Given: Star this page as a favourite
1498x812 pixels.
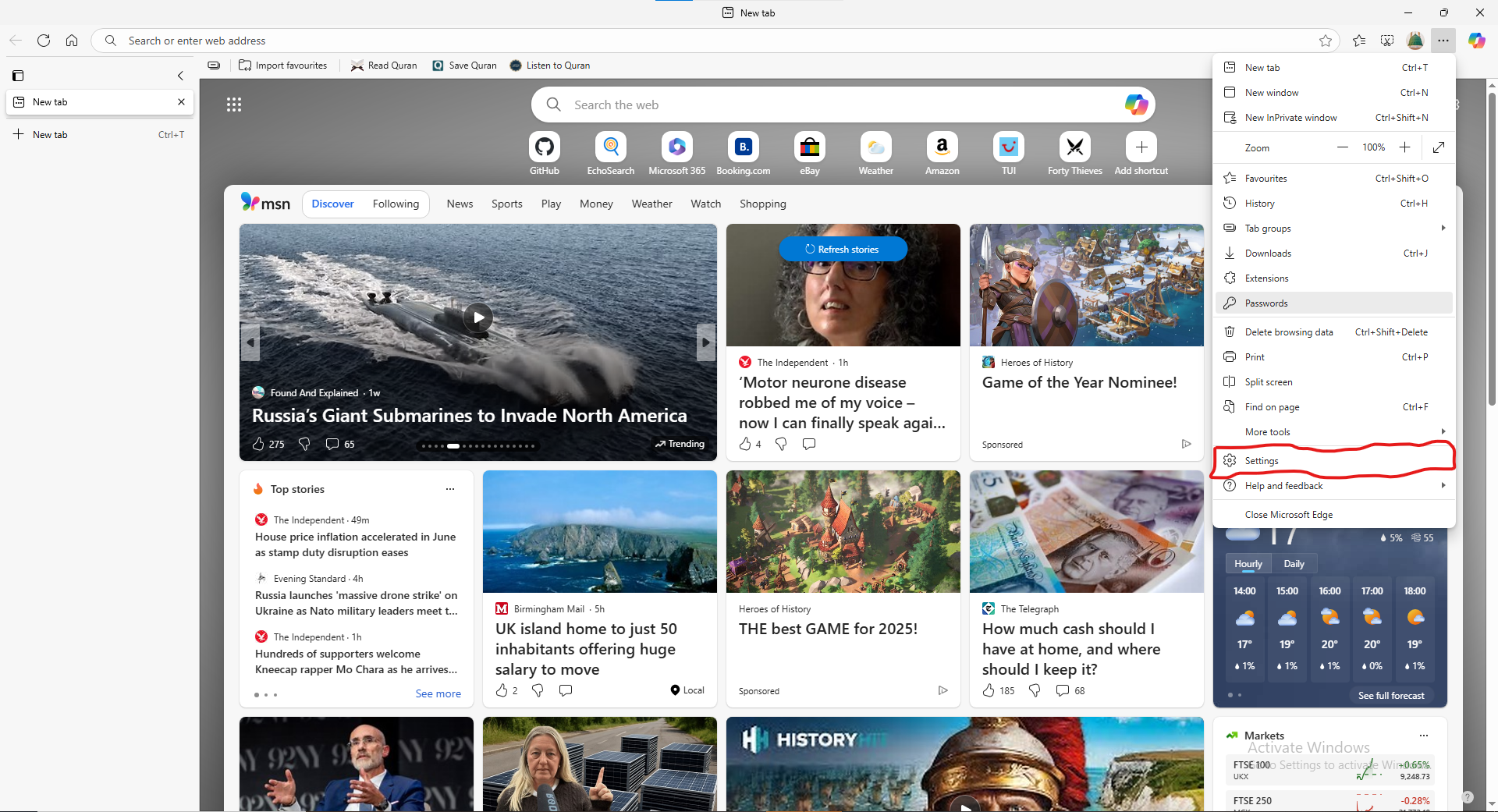Looking at the screenshot, I should (x=1325, y=41).
